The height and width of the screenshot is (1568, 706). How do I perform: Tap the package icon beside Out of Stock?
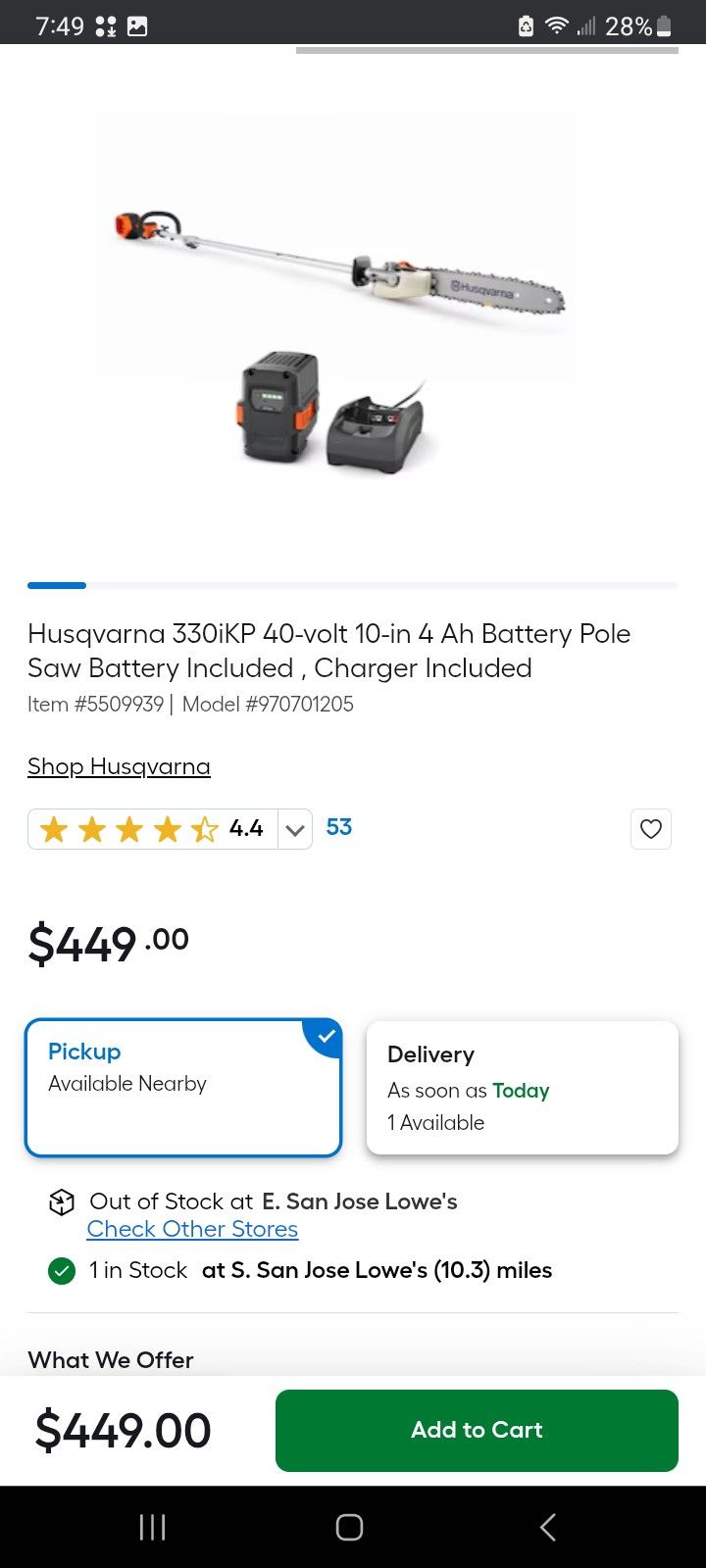pos(62,1202)
